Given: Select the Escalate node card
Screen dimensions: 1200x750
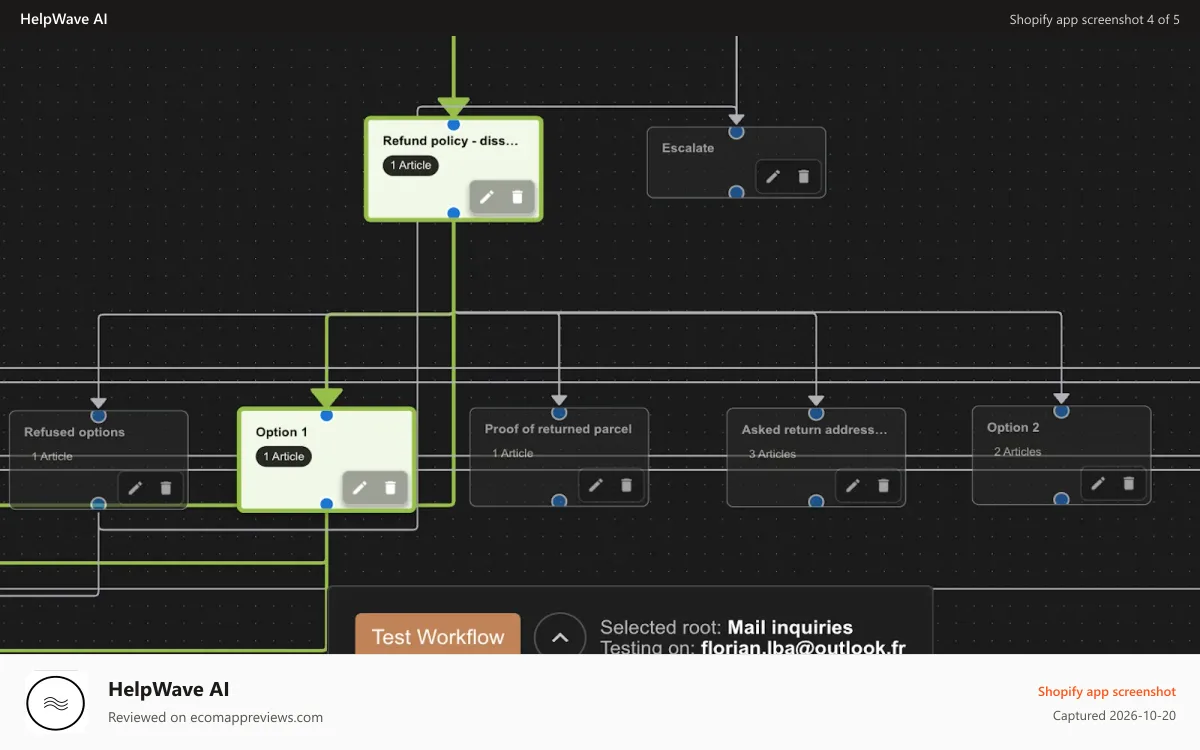Looking at the screenshot, I should (736, 162).
